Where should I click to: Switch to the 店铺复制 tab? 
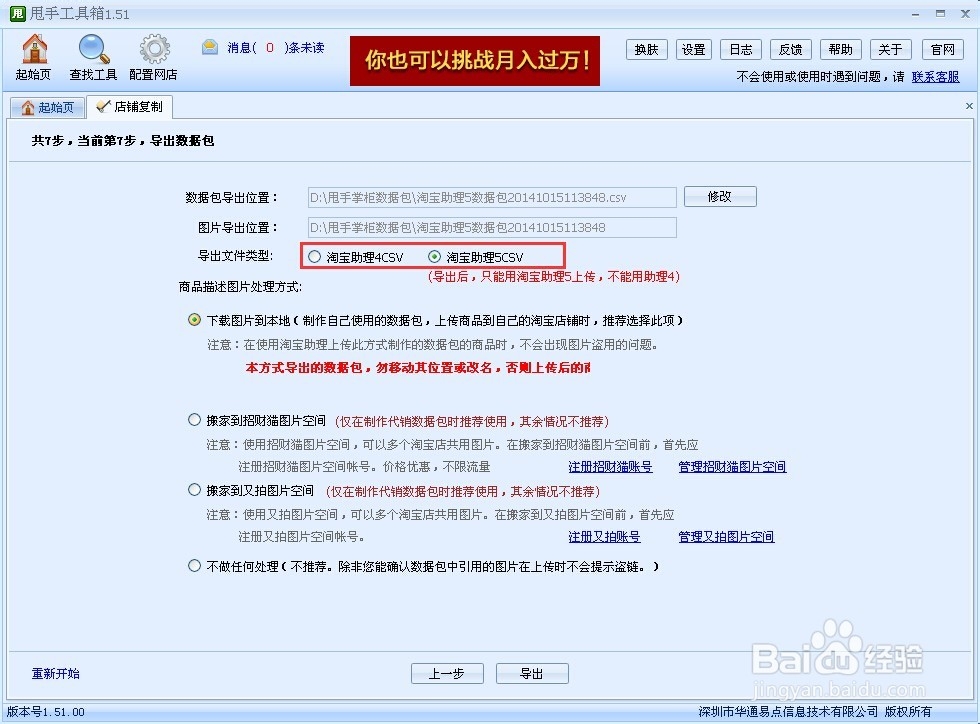(129, 106)
